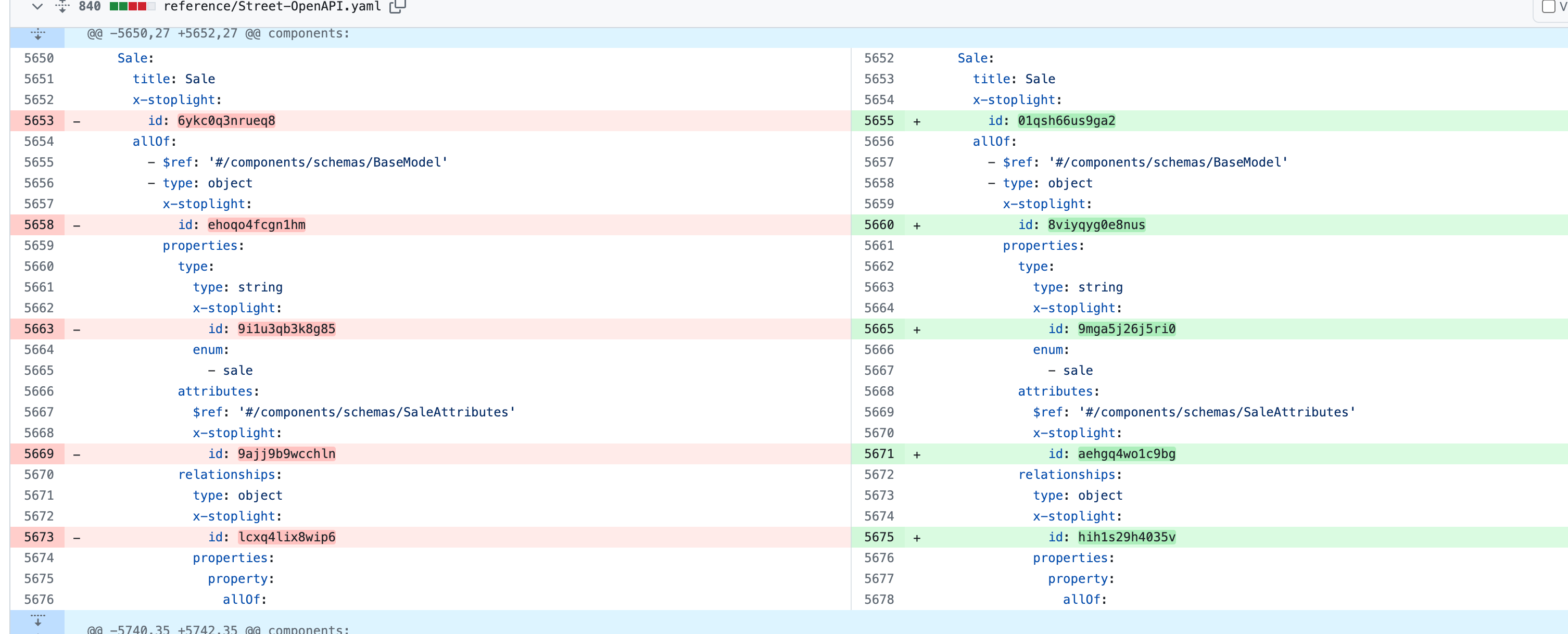
Task: Click the diffstat colored squares
Action: (132, 7)
